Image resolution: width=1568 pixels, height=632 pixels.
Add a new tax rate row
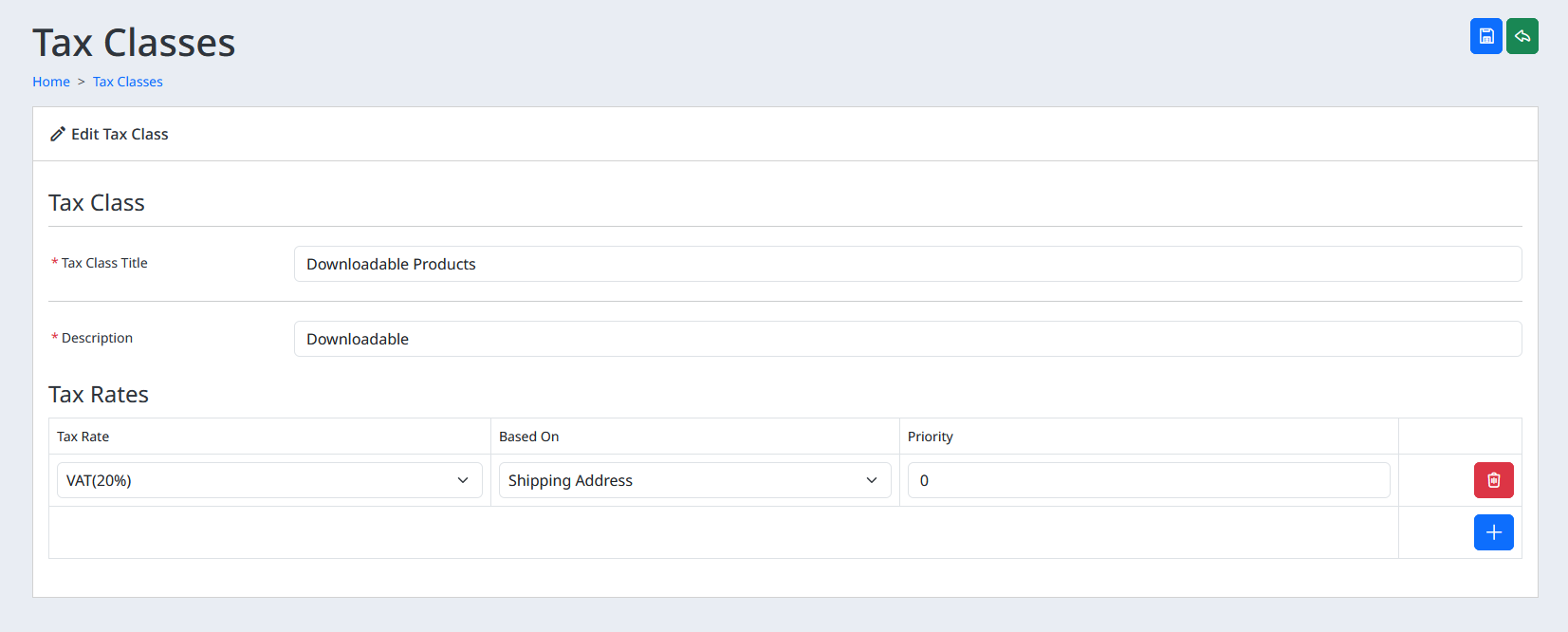1493,532
